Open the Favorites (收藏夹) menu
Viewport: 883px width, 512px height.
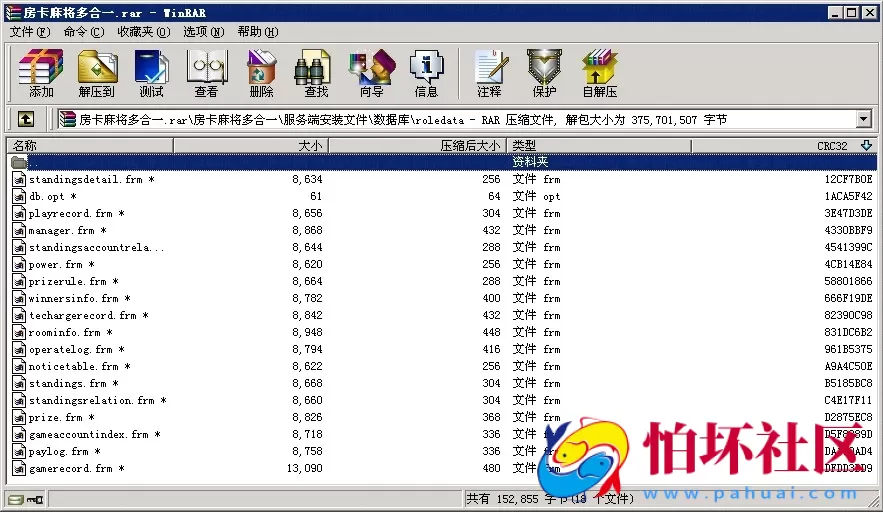tap(144, 32)
